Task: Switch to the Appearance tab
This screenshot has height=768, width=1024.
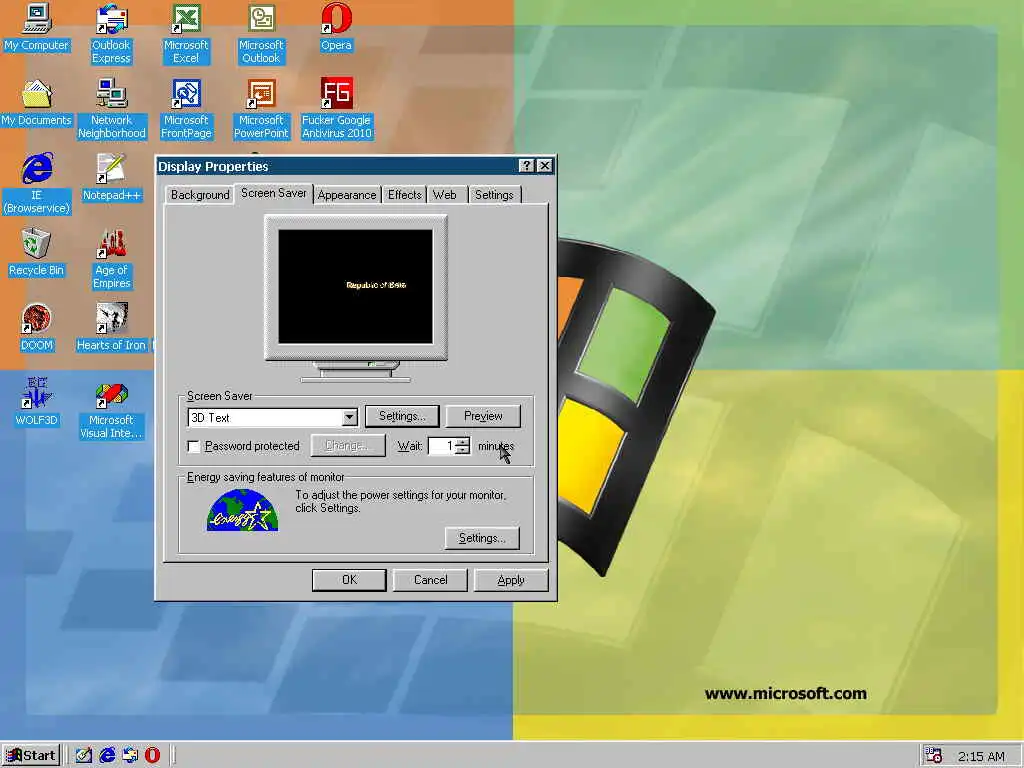Action: pos(347,195)
